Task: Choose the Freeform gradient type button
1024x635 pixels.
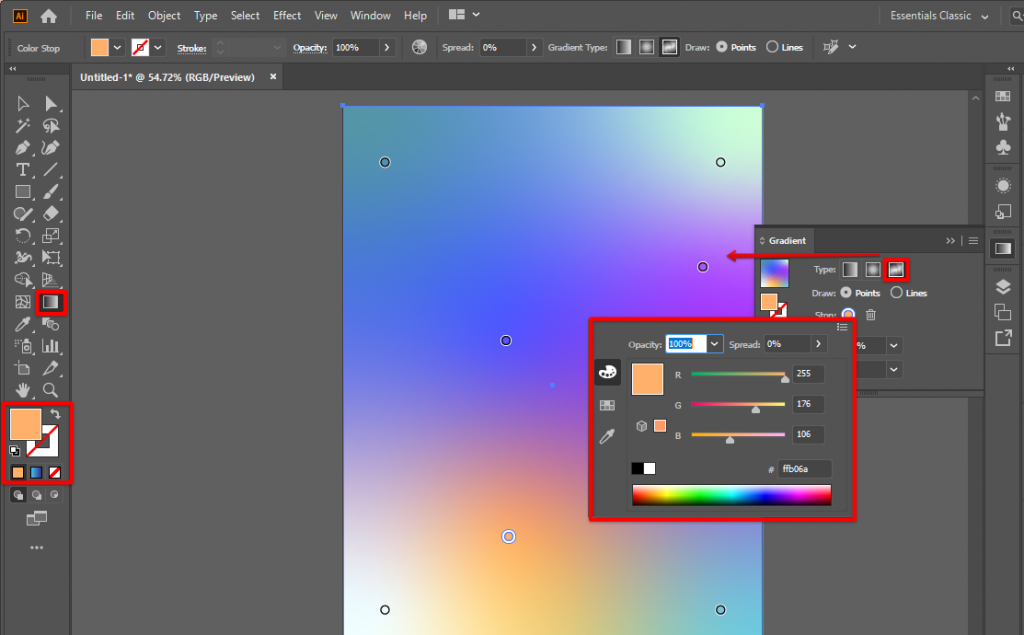Action: tap(895, 270)
